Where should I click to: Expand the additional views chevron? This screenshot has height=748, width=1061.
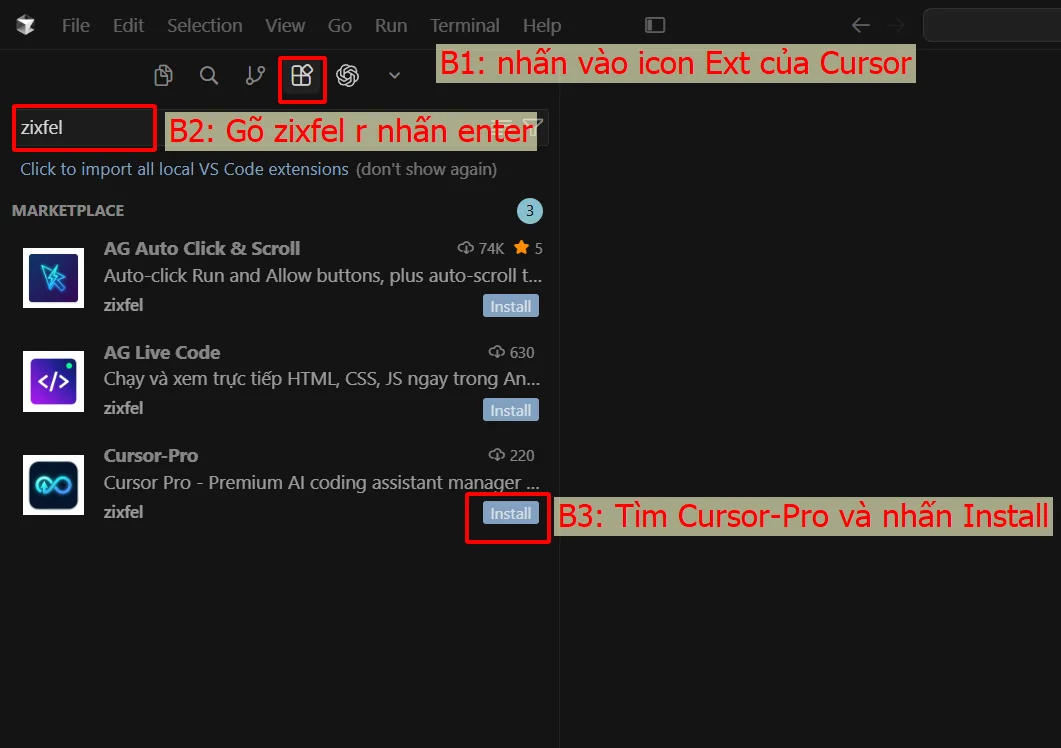(x=394, y=75)
